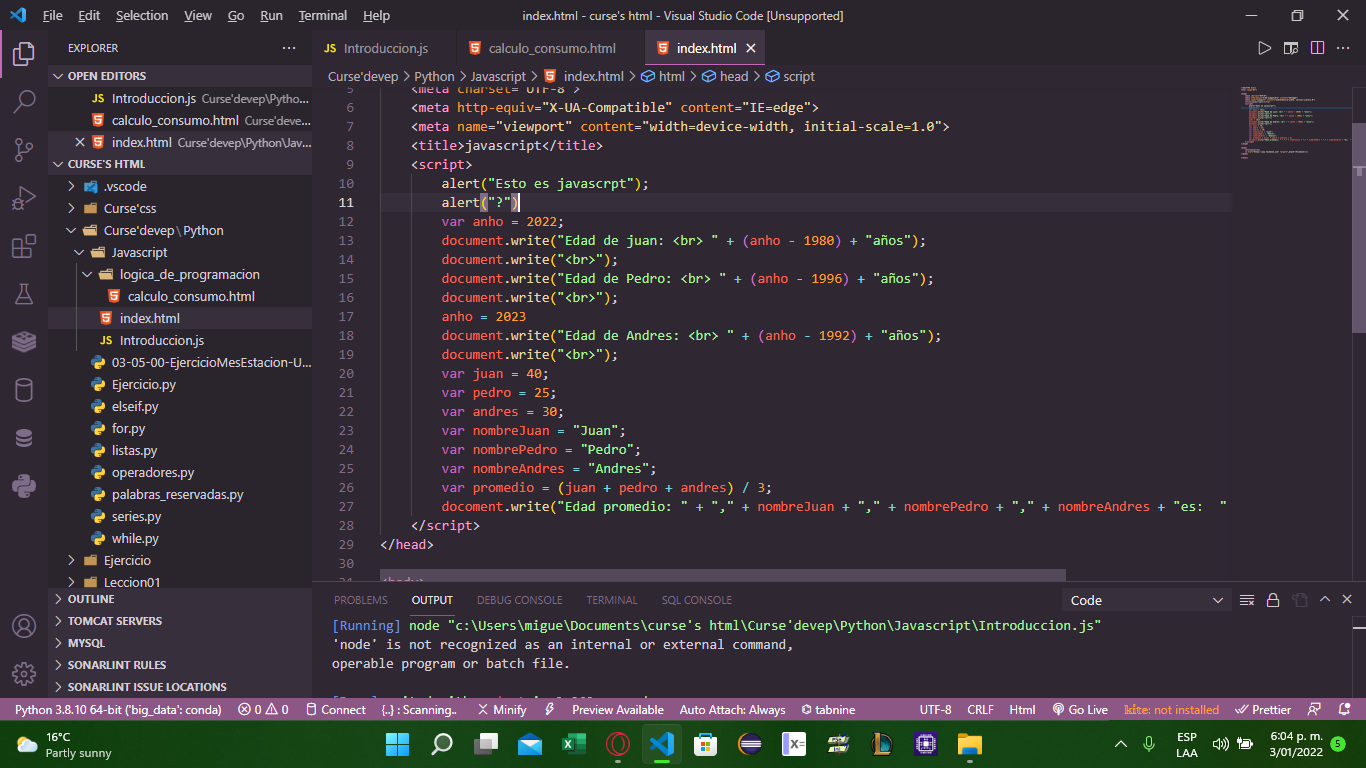Change CRLF end of line sequence
Image resolution: width=1366 pixels, height=768 pixels.
click(980, 710)
